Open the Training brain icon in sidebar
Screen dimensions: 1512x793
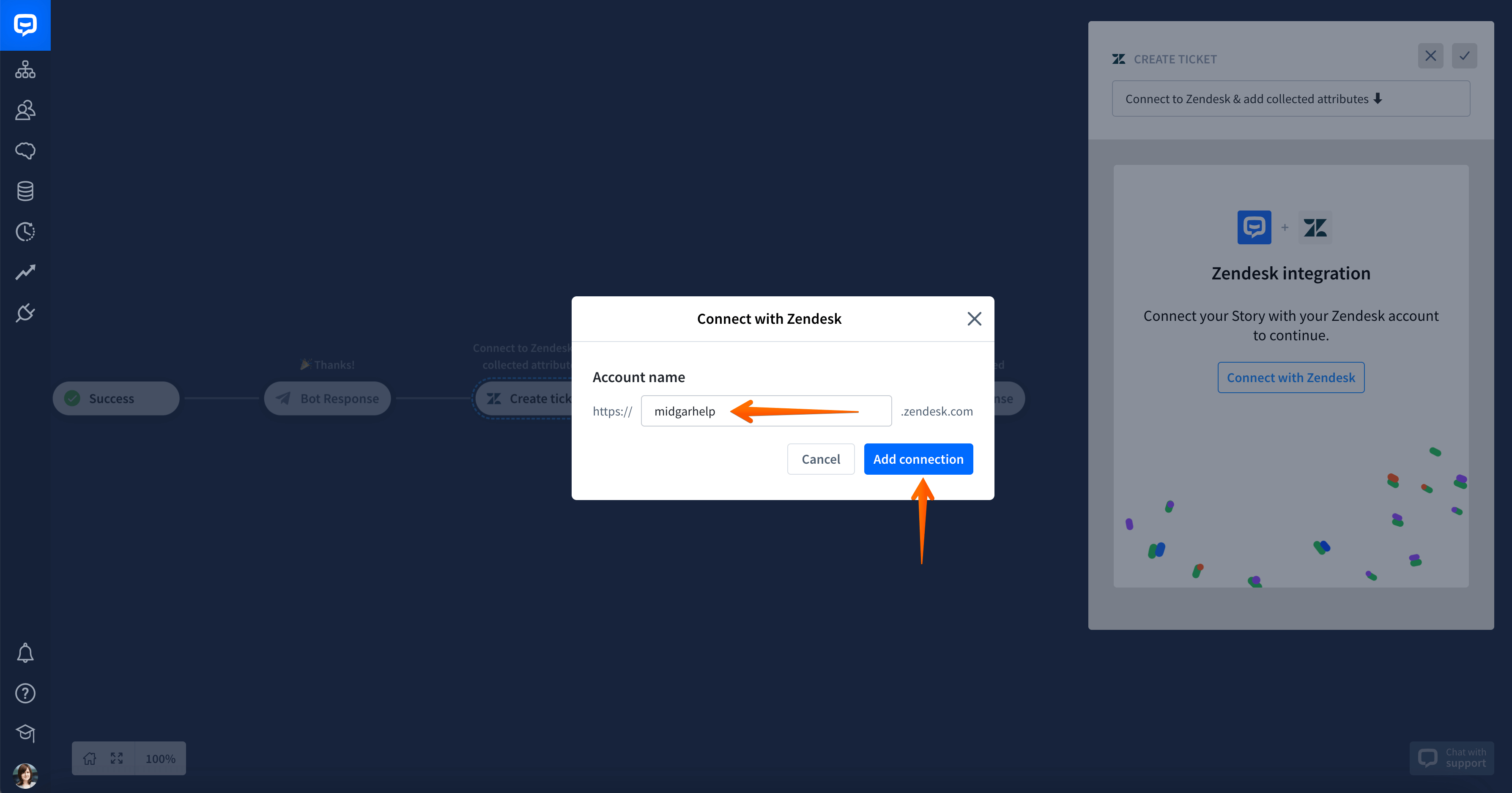point(25,150)
